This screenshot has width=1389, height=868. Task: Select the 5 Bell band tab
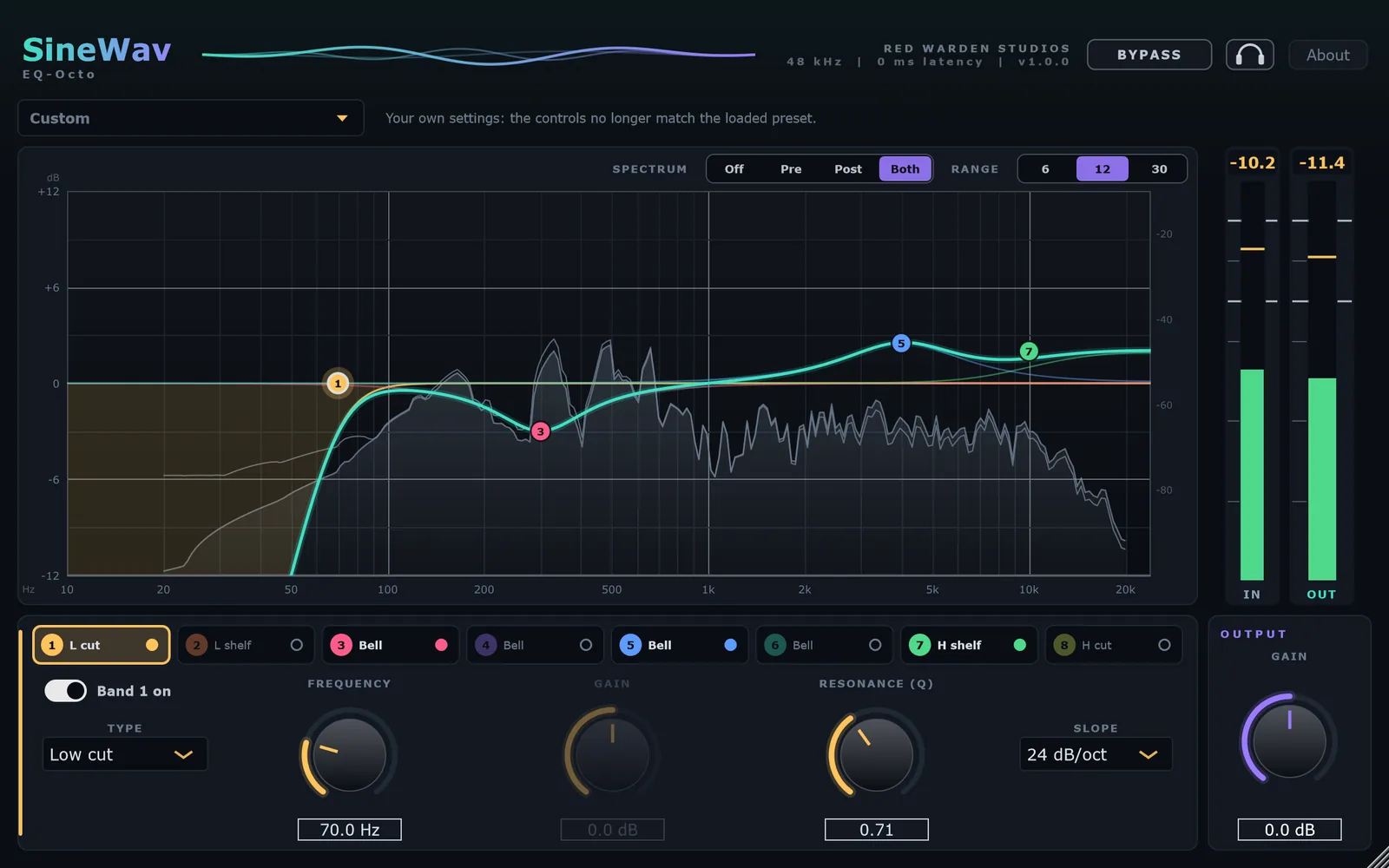tap(680, 645)
